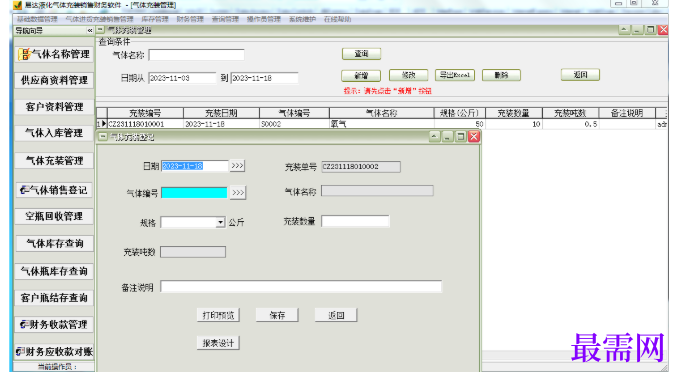Select the row indicator of row 1
683x379 pixels.
coord(101,124)
